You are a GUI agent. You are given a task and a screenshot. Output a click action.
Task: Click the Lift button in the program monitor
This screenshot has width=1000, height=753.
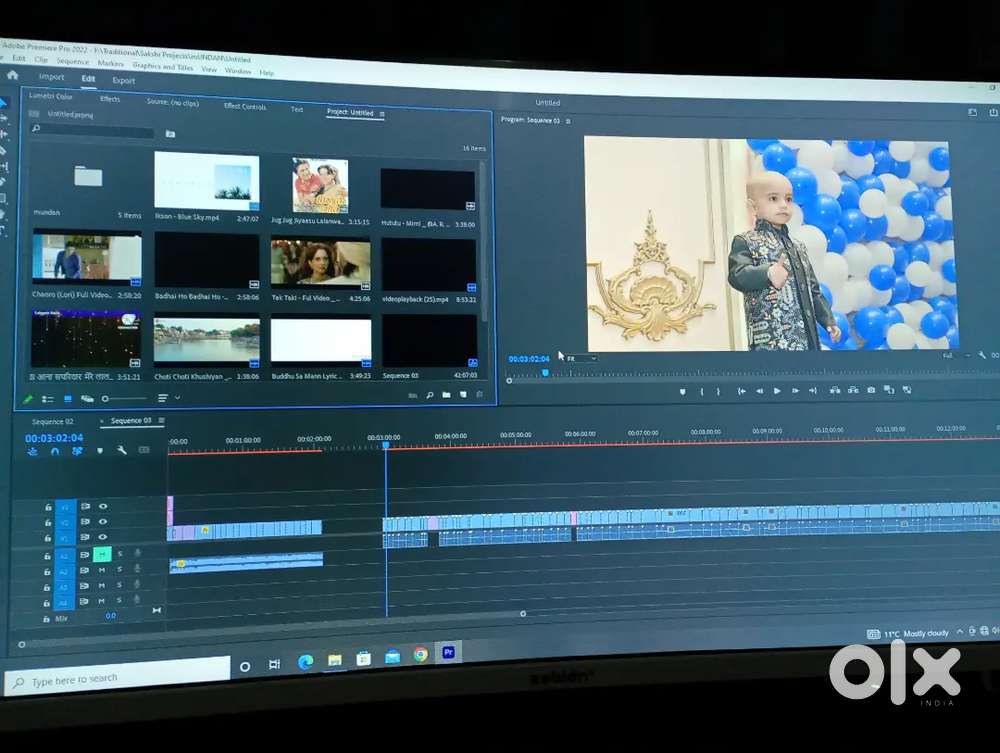click(836, 390)
